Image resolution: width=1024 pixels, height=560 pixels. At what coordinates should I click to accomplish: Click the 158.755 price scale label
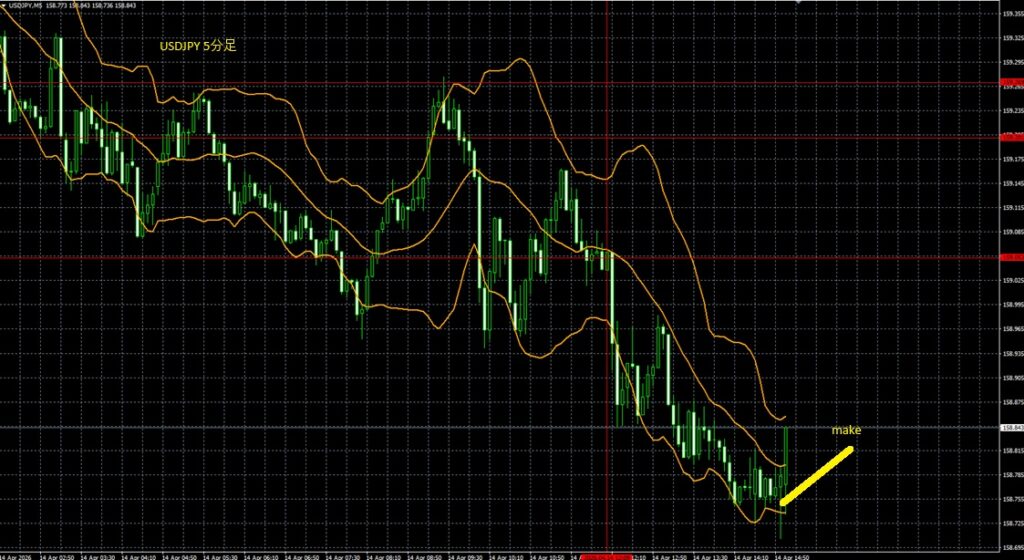tap(1012, 499)
